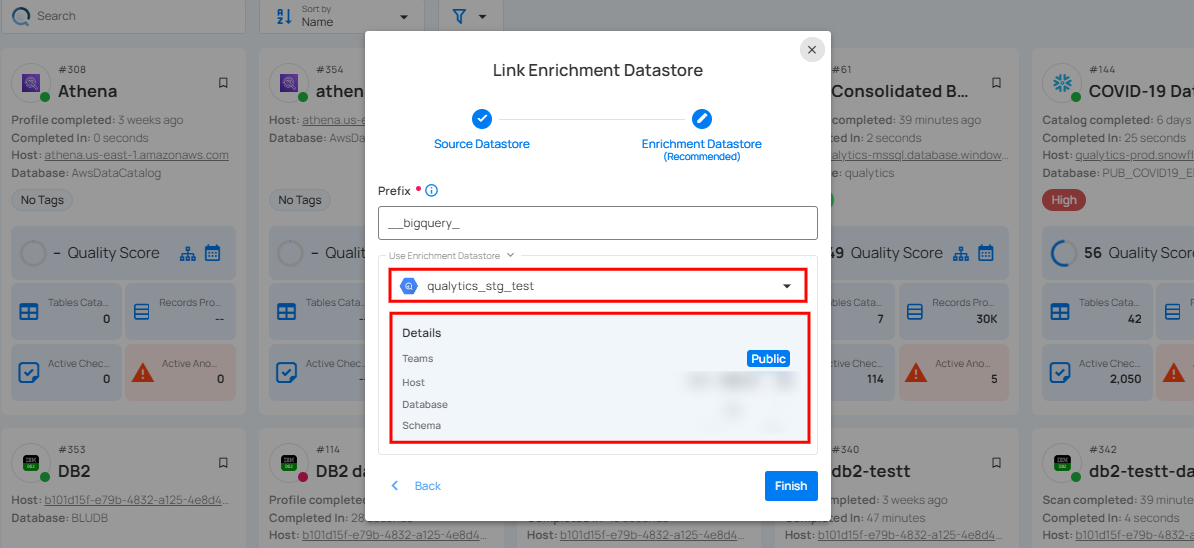Open hierarchy icon on 49 Quality Score card
1194x548 pixels.
961,253
